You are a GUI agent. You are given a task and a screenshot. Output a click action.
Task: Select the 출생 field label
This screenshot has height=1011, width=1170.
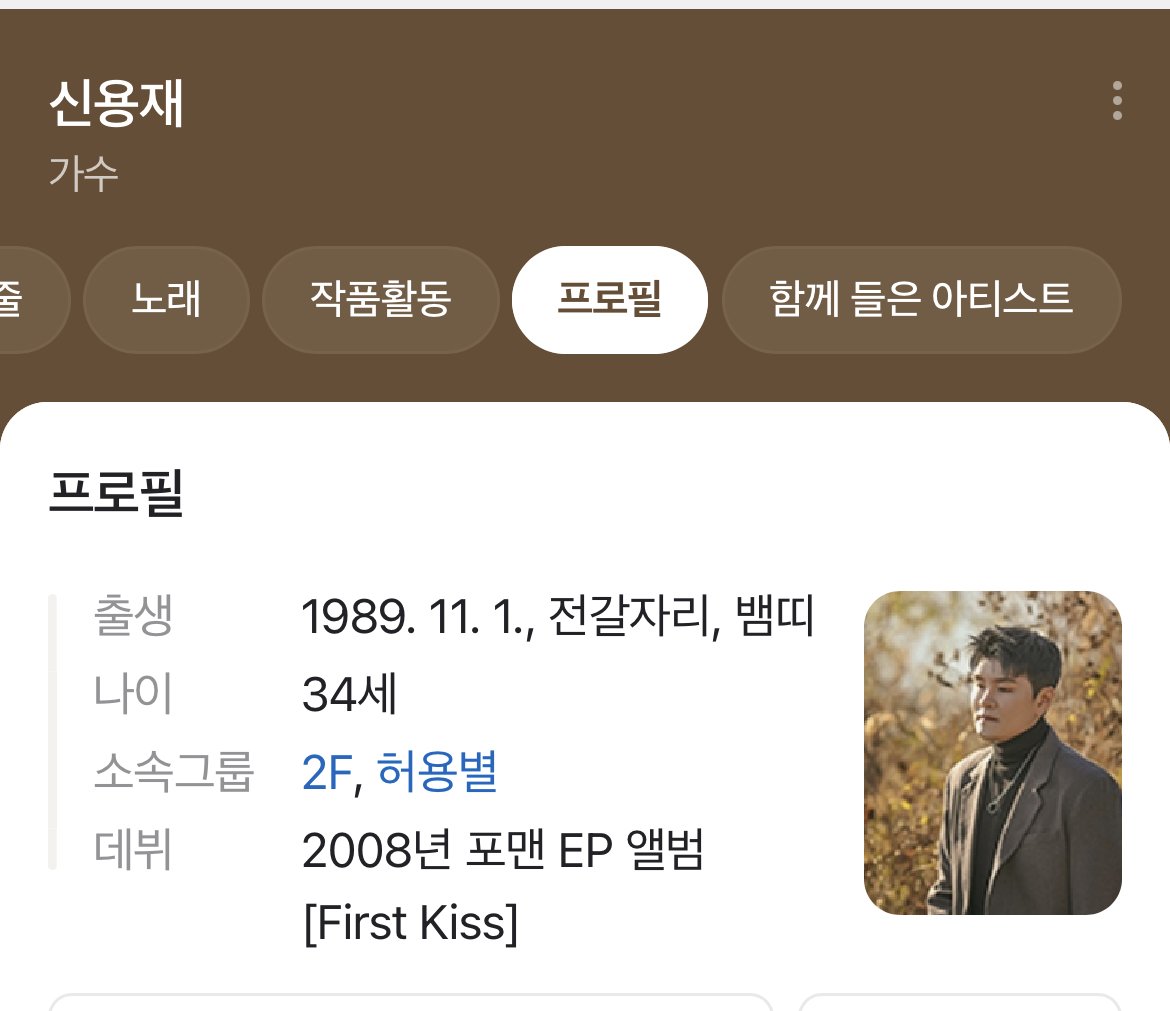tap(134, 617)
